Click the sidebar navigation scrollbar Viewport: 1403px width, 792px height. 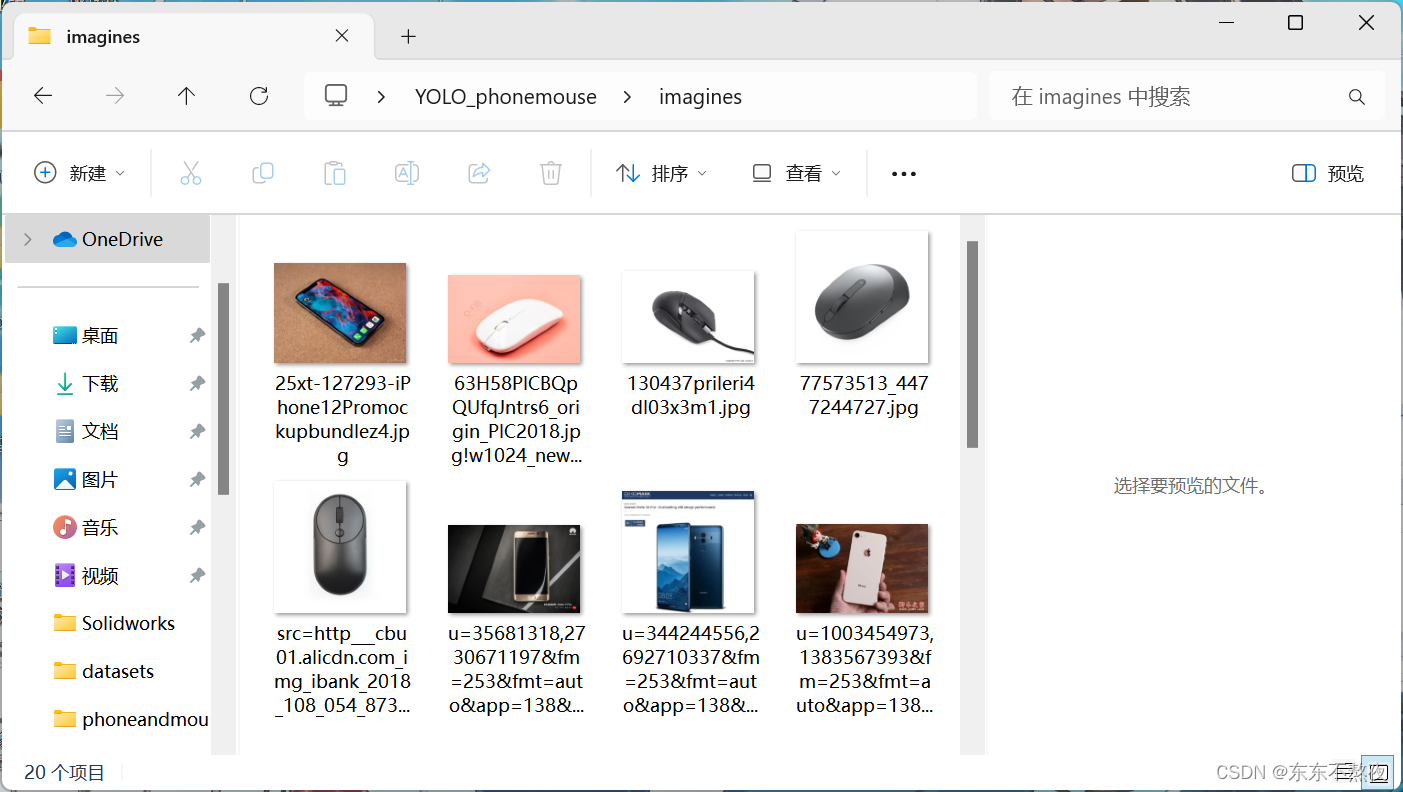click(x=223, y=389)
